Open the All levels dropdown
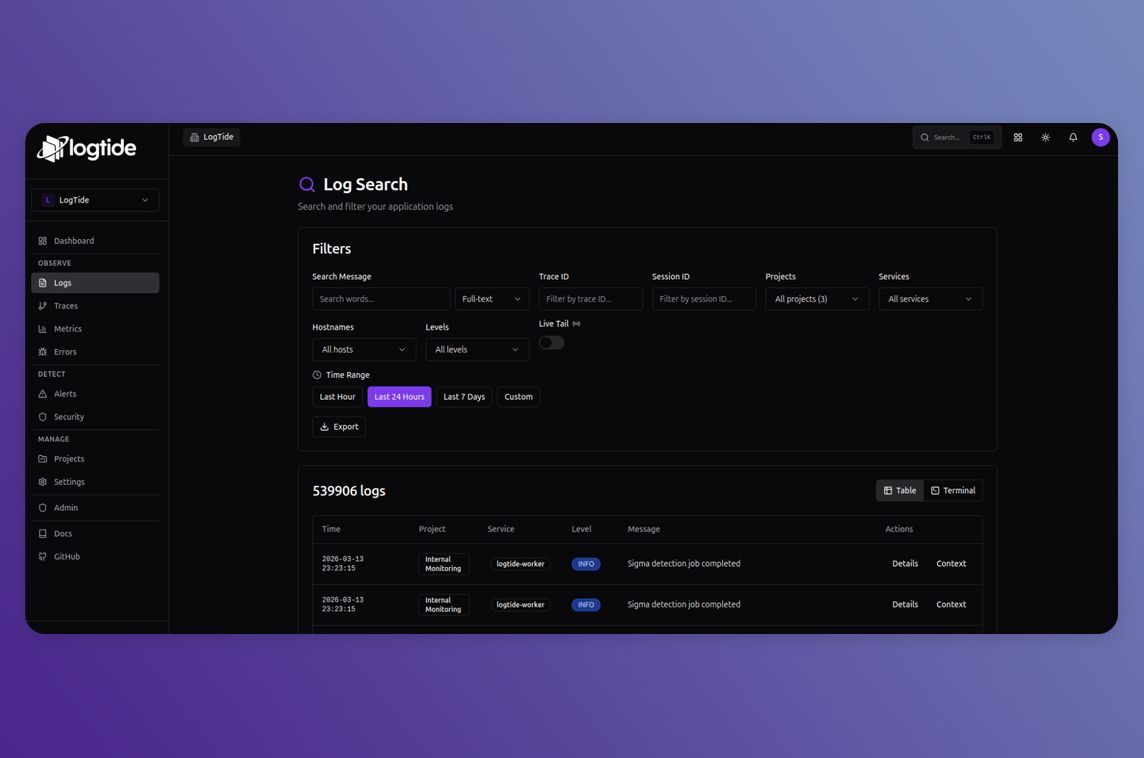Screen dimensions: 1144x758 click(477, 349)
